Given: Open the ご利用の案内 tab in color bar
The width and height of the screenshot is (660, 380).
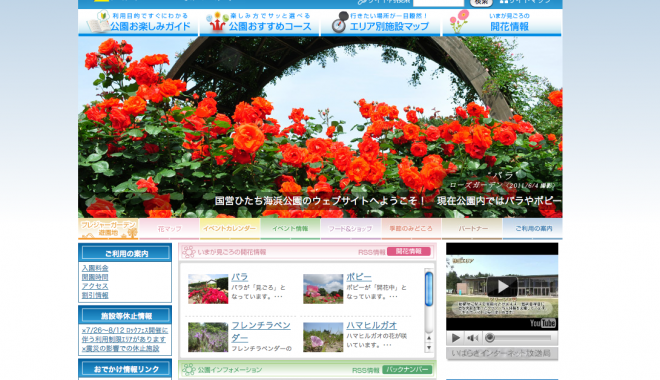Looking at the screenshot, I should click(x=532, y=229).
